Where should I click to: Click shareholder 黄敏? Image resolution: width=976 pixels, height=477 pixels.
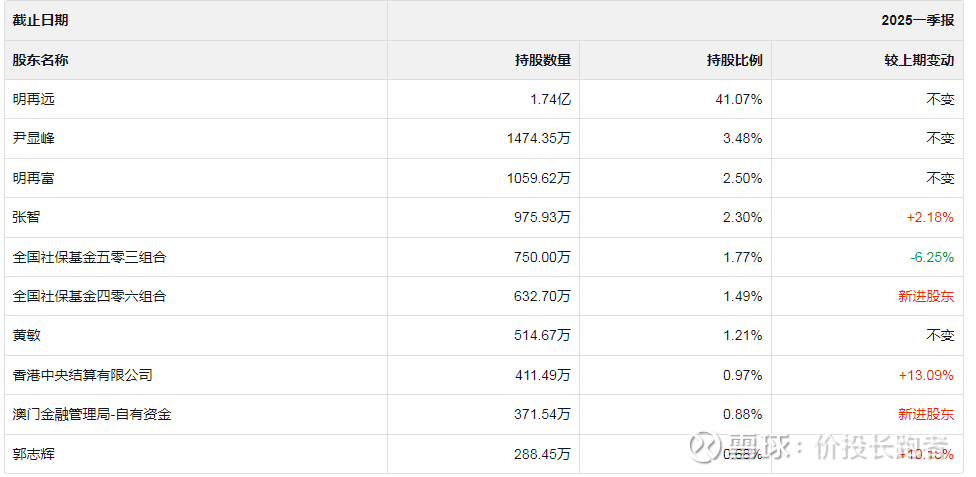coord(27,336)
